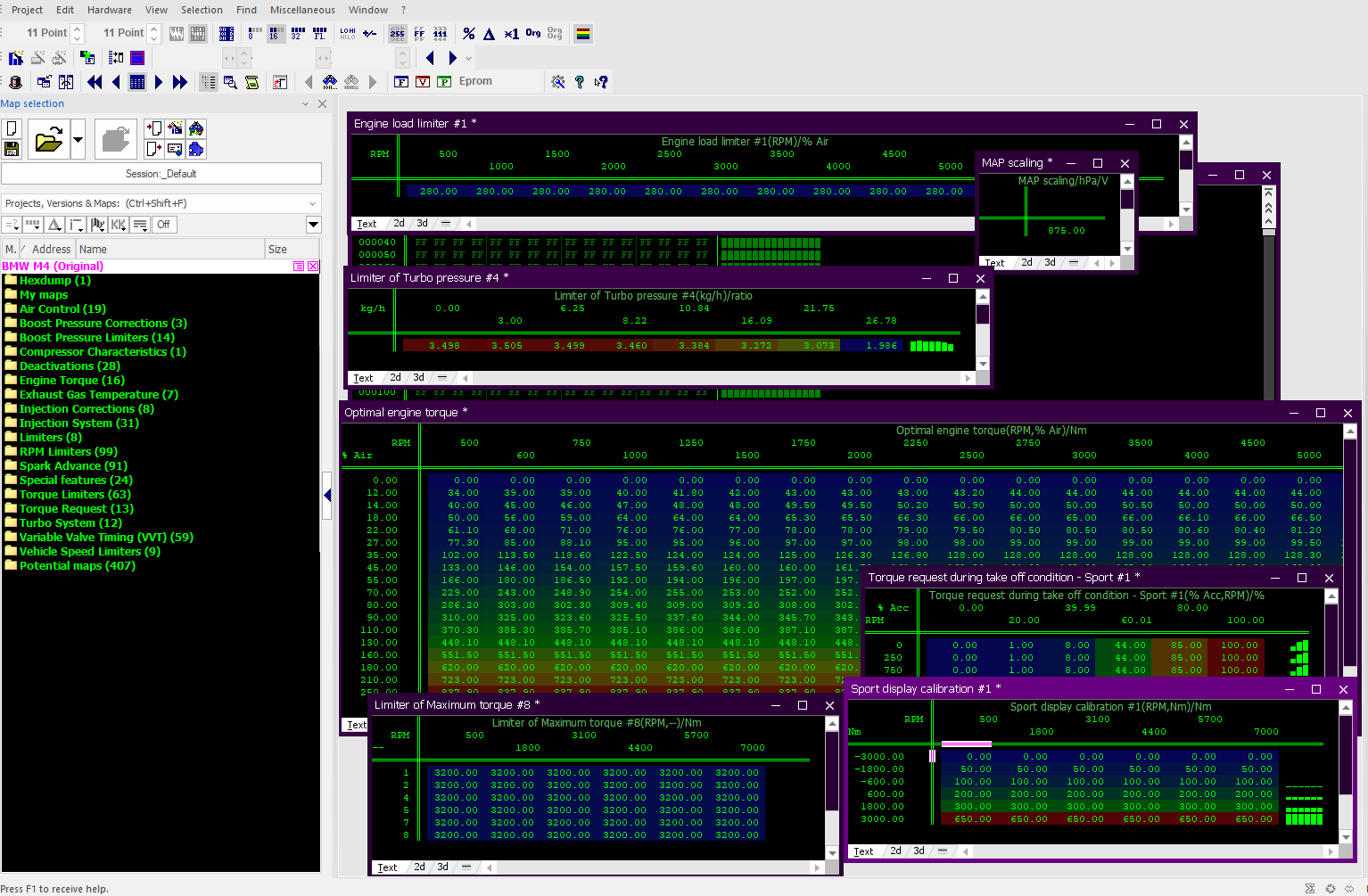Choose the floating point (Fl.) format icon

click(319, 34)
